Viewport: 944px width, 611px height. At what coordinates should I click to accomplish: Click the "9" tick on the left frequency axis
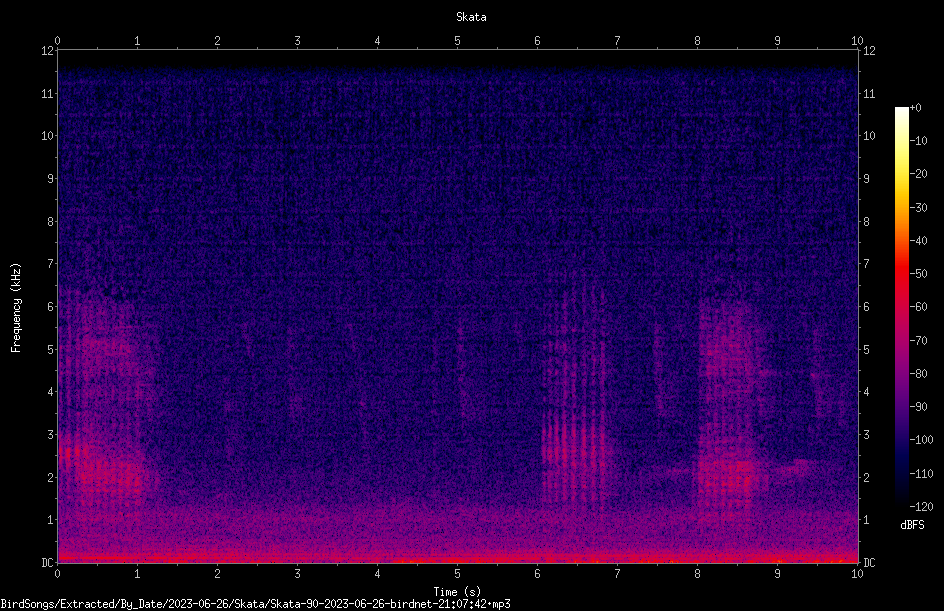point(50,179)
